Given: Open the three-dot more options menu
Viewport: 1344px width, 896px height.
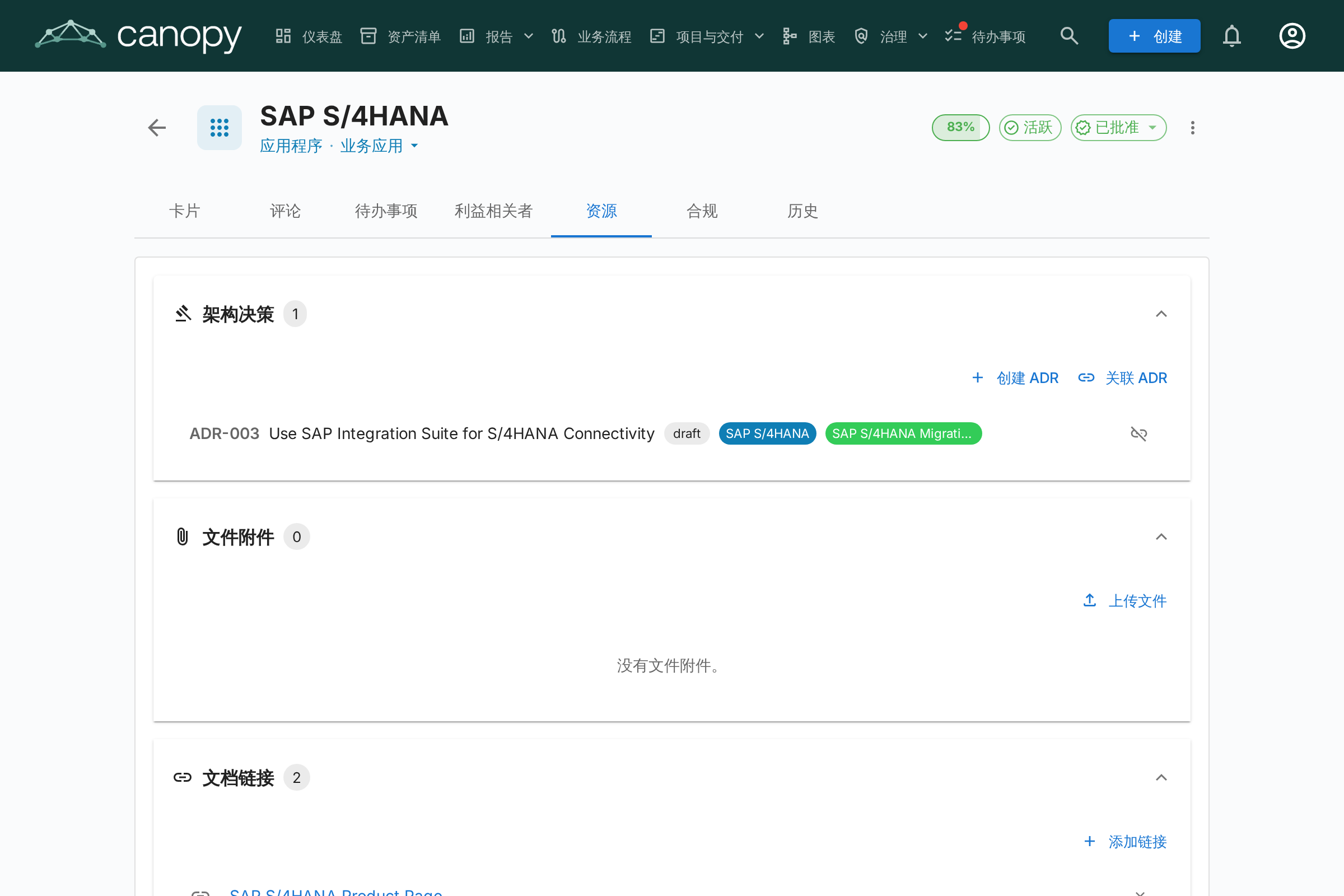Looking at the screenshot, I should 1193,128.
